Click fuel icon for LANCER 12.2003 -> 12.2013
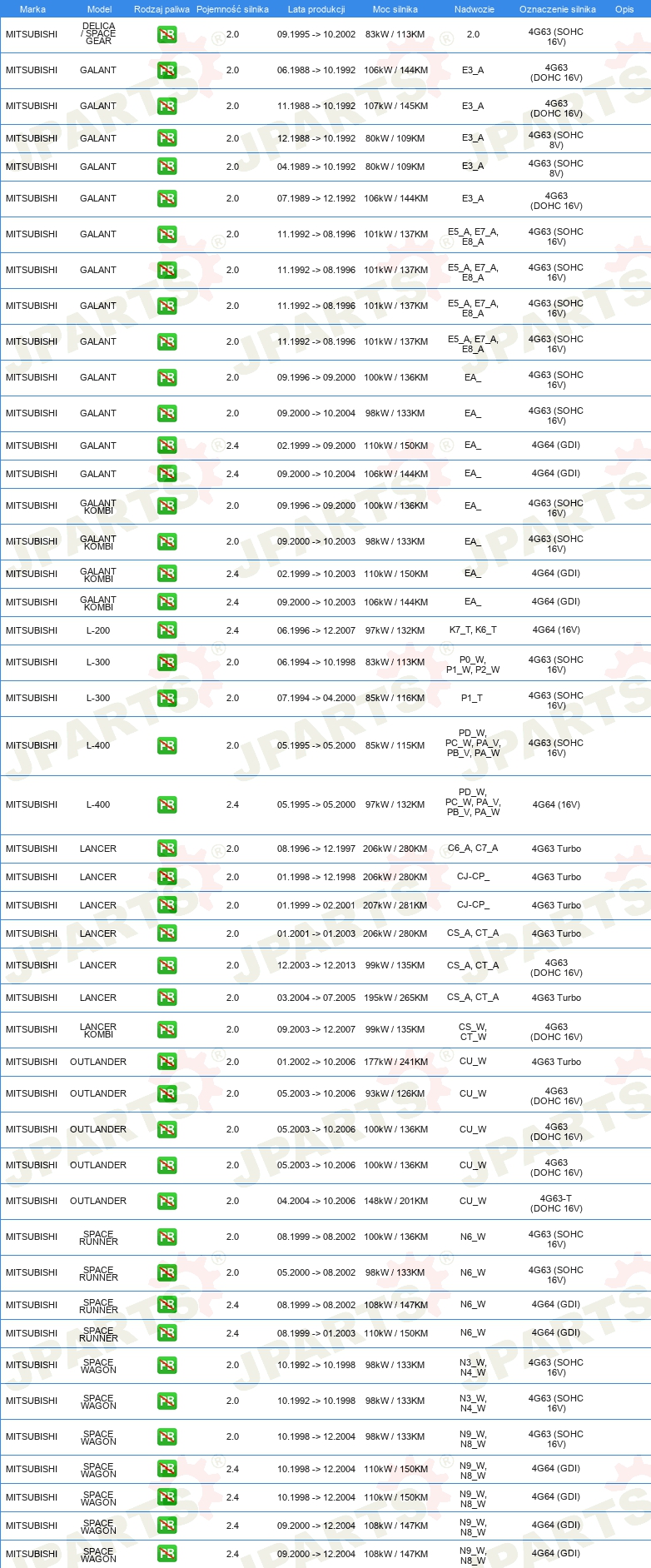Viewport: 651px width, 1568px height. point(167,966)
